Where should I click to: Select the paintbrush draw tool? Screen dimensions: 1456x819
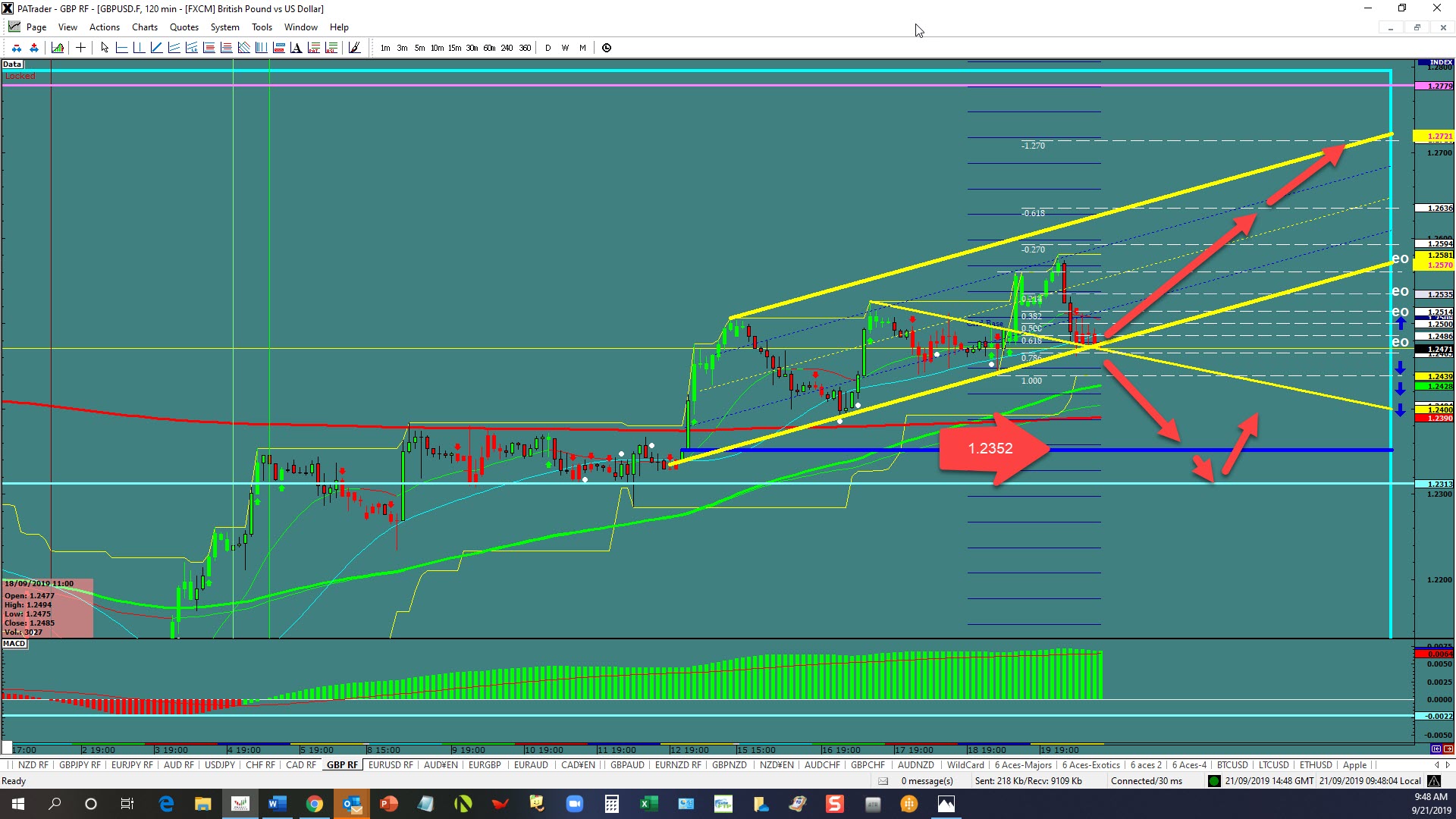coord(354,48)
